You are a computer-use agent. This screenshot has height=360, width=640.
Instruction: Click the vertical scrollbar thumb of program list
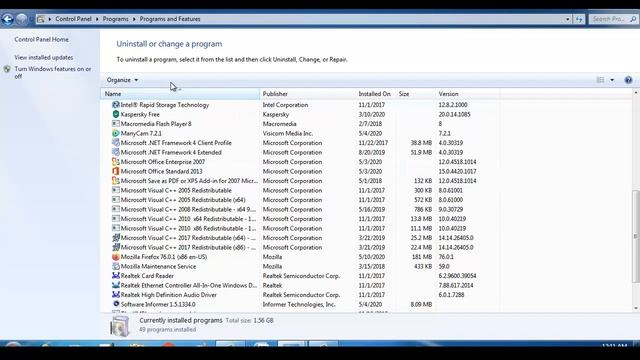click(x=636, y=236)
